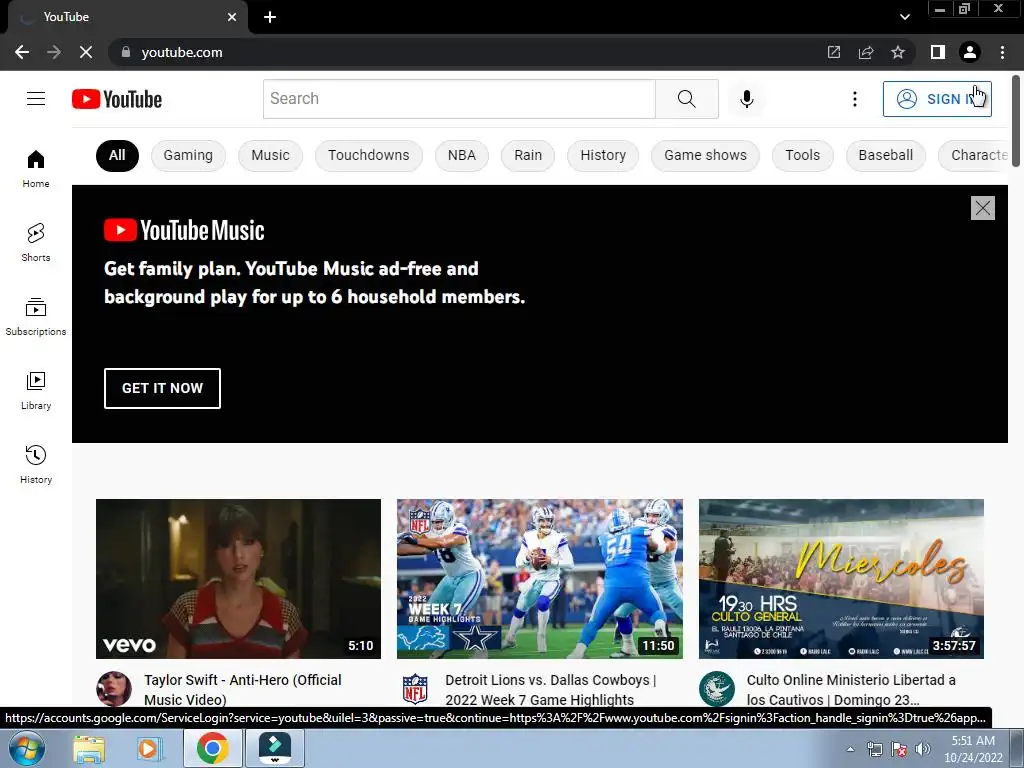The image size is (1024, 768).
Task: Open Windows Explorer from the taskbar
Action: [x=88, y=749]
